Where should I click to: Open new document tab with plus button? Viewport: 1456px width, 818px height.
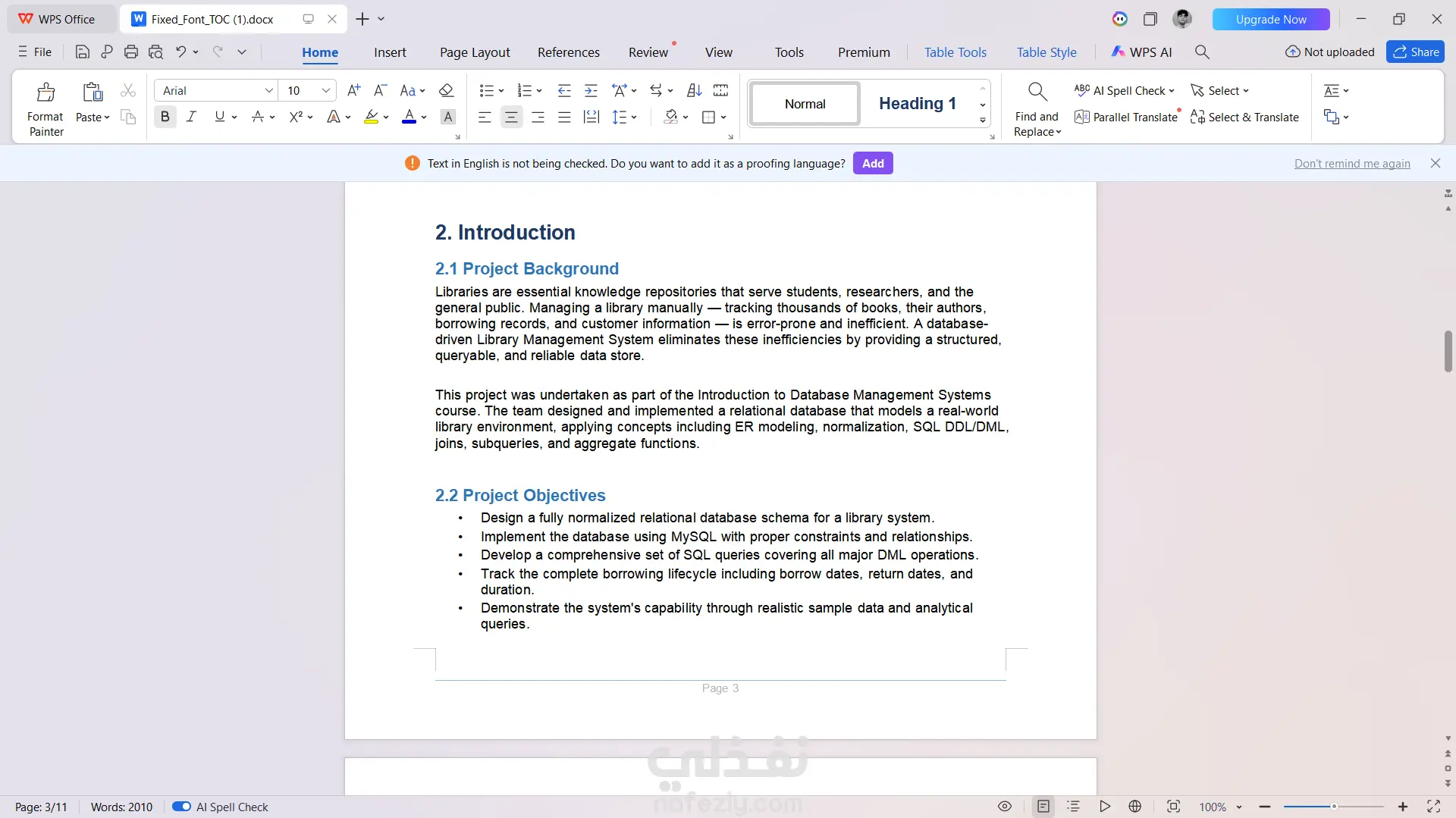tap(362, 19)
